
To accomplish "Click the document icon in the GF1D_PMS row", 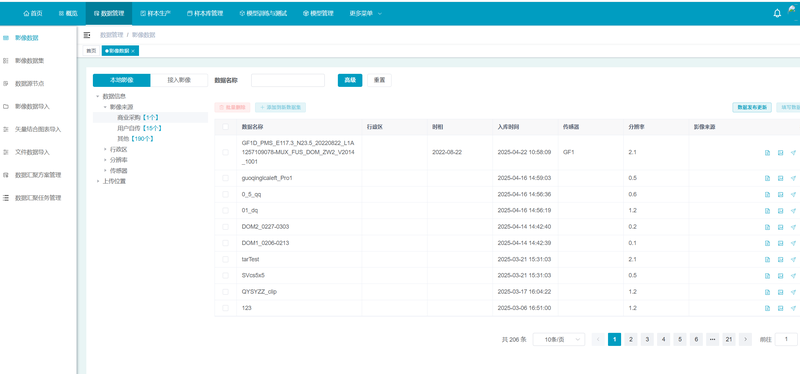I will [767, 153].
